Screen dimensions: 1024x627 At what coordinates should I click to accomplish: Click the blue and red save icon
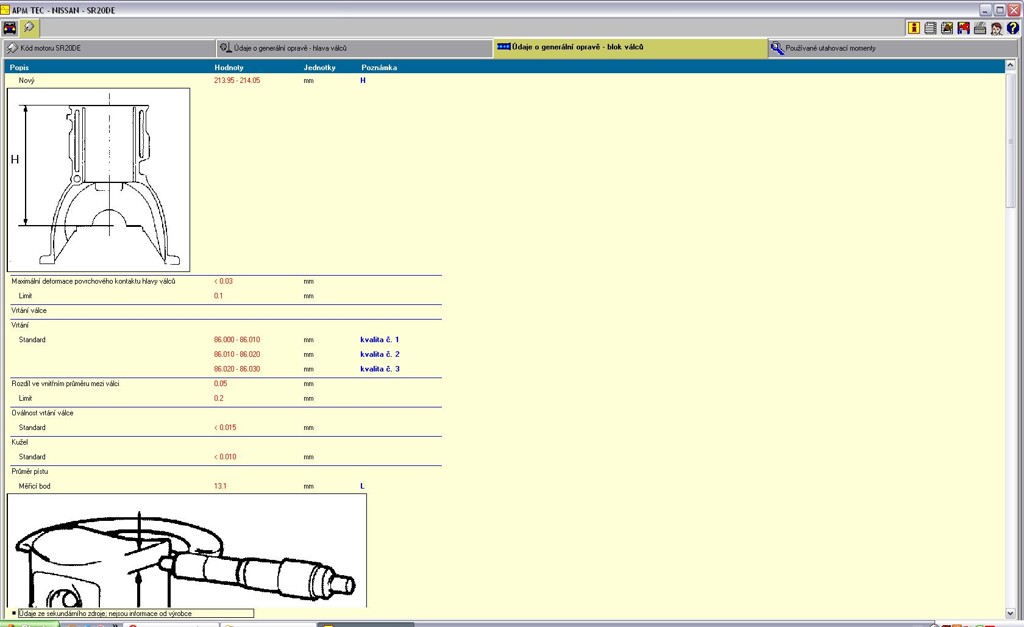point(963,28)
